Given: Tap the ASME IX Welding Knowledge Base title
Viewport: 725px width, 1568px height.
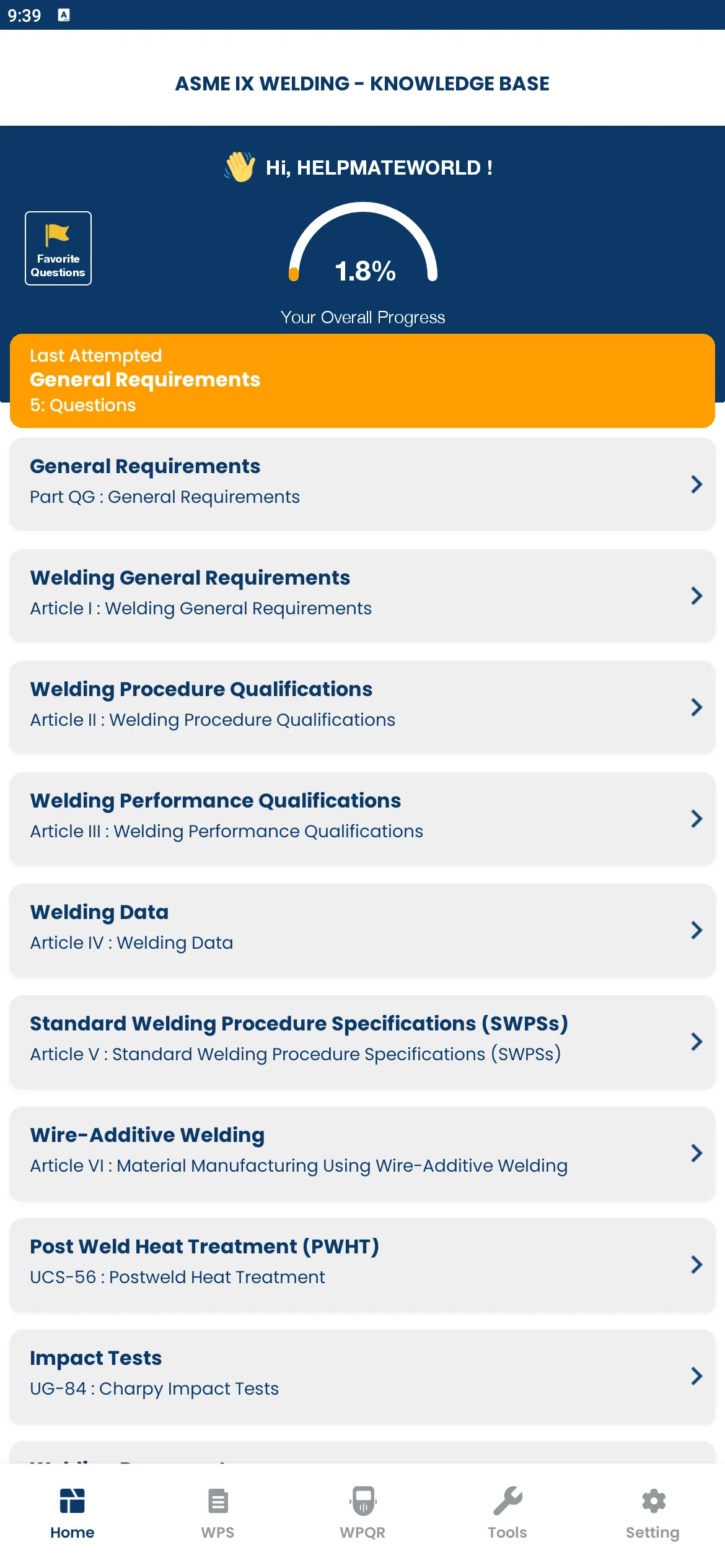Looking at the screenshot, I should [362, 84].
